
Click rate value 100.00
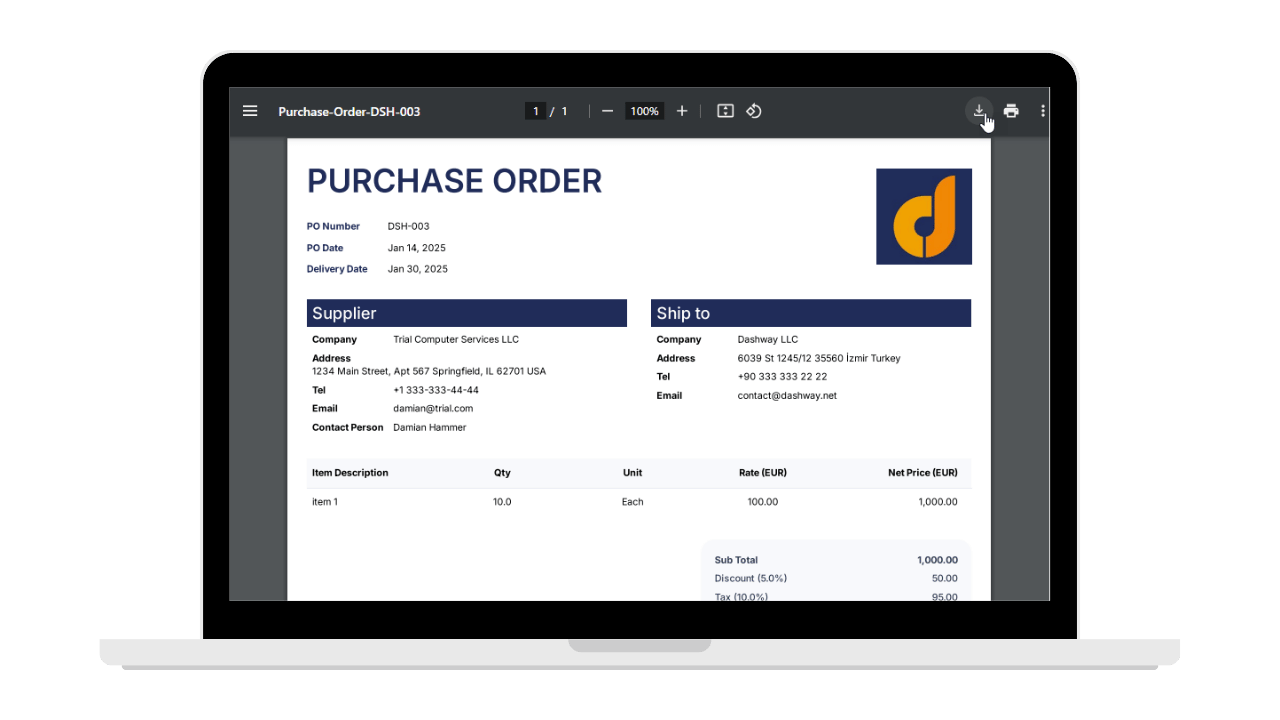(763, 502)
